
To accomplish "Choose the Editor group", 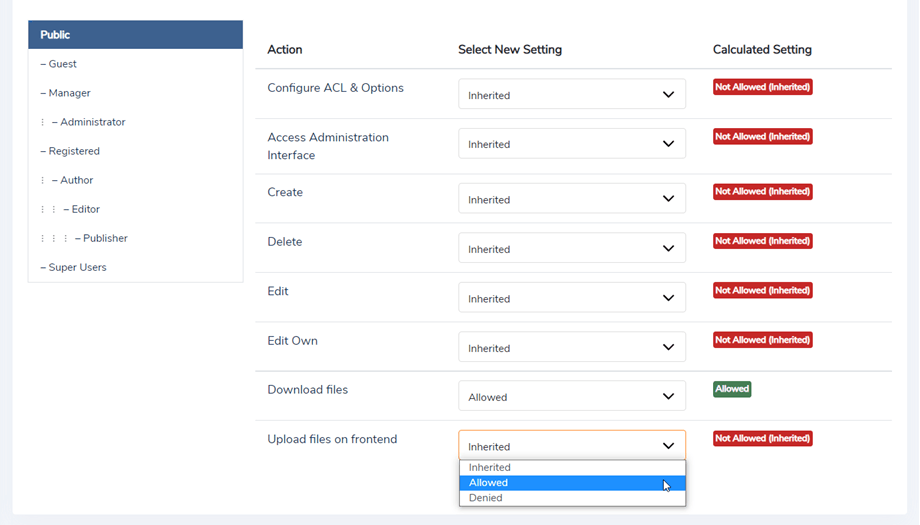I will click(x=85, y=209).
